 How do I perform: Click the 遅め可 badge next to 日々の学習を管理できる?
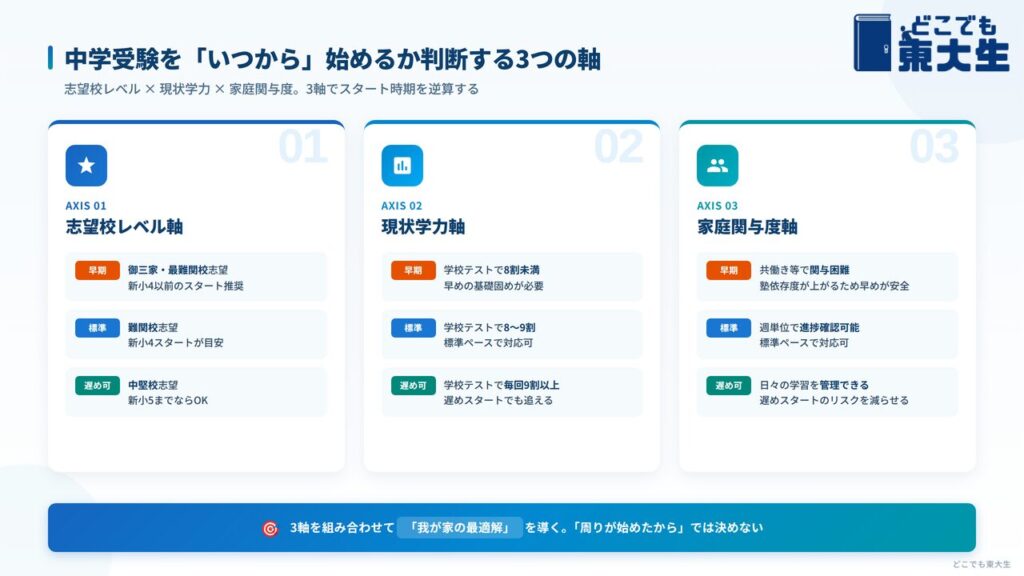(729, 385)
